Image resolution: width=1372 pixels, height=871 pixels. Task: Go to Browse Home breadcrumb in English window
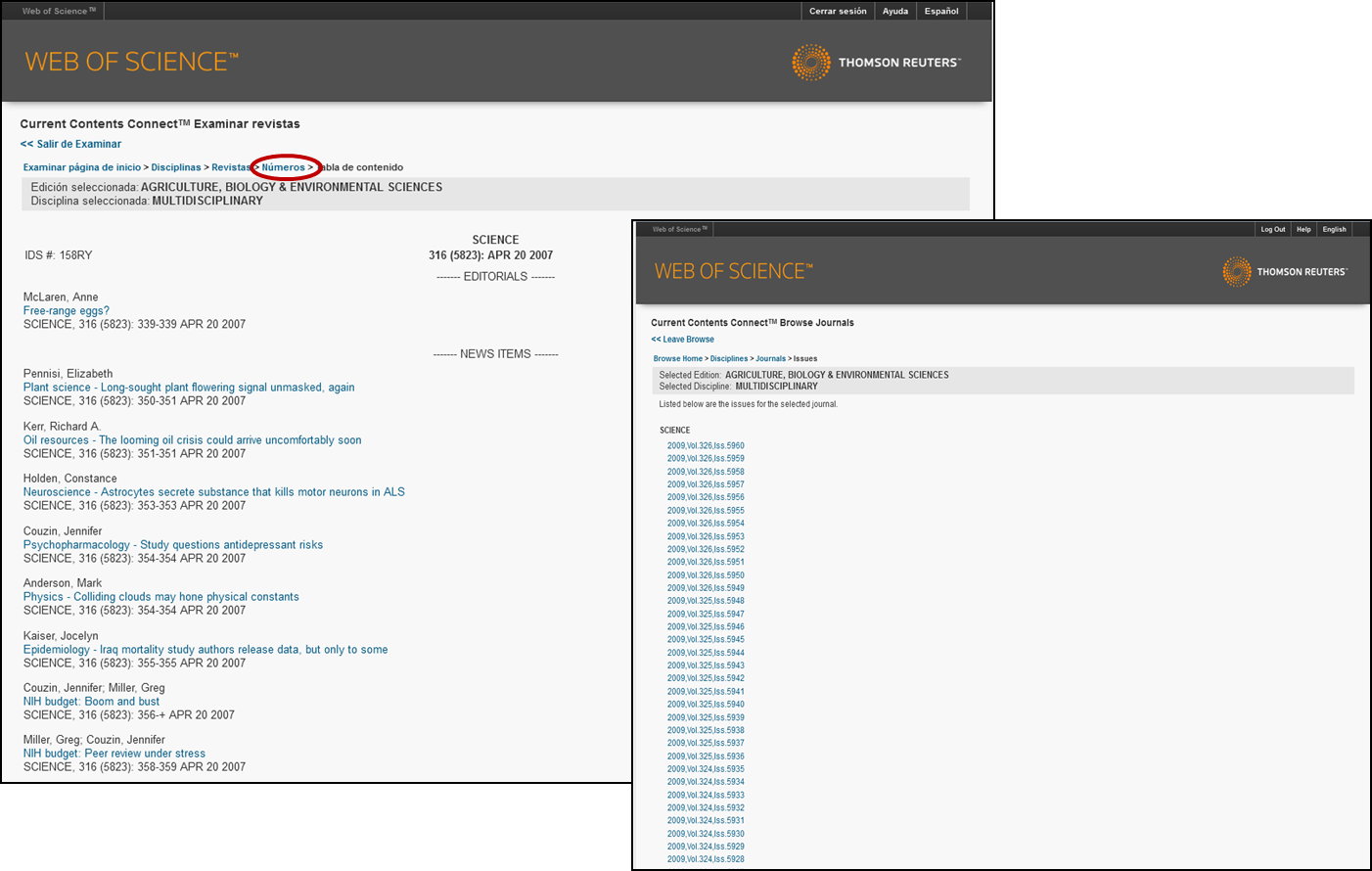coord(678,359)
